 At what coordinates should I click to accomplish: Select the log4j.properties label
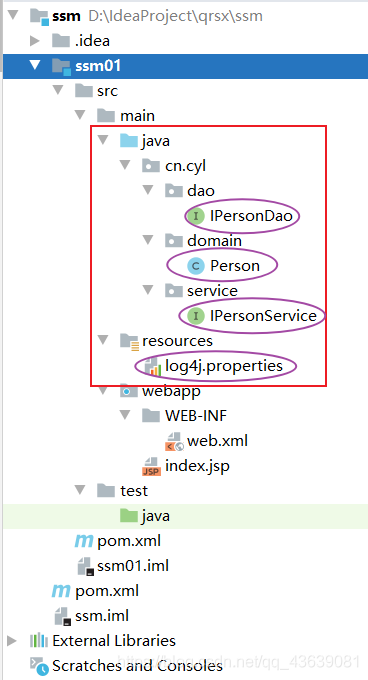(224, 367)
